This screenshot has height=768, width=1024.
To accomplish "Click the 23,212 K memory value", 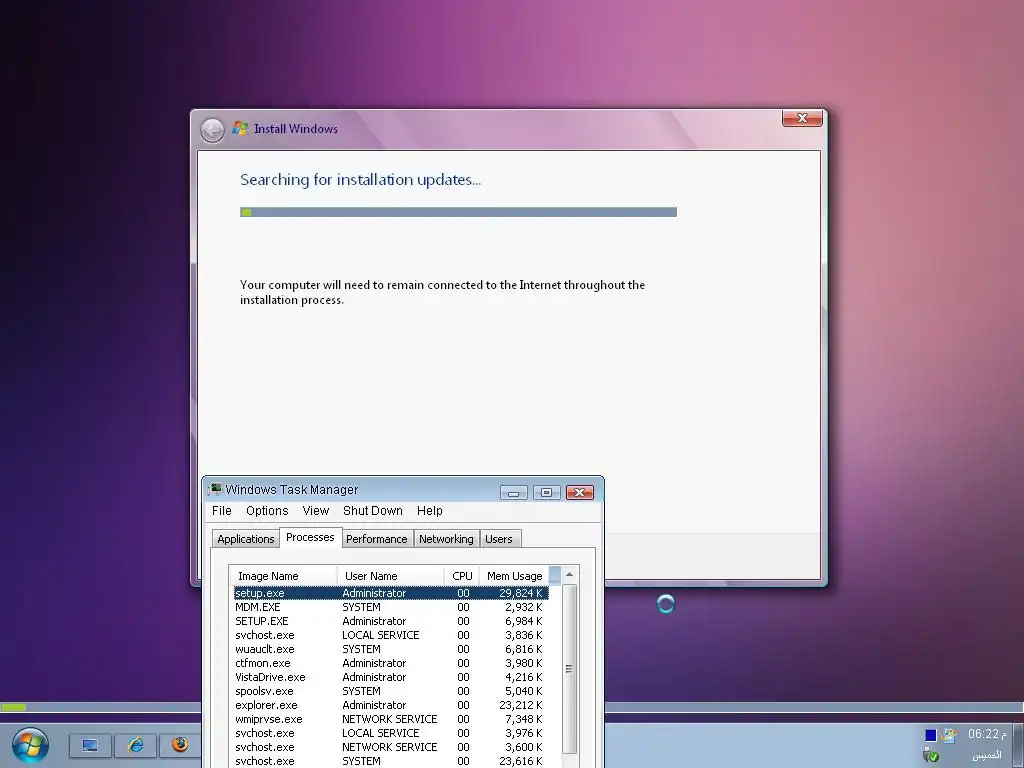I will [520, 705].
